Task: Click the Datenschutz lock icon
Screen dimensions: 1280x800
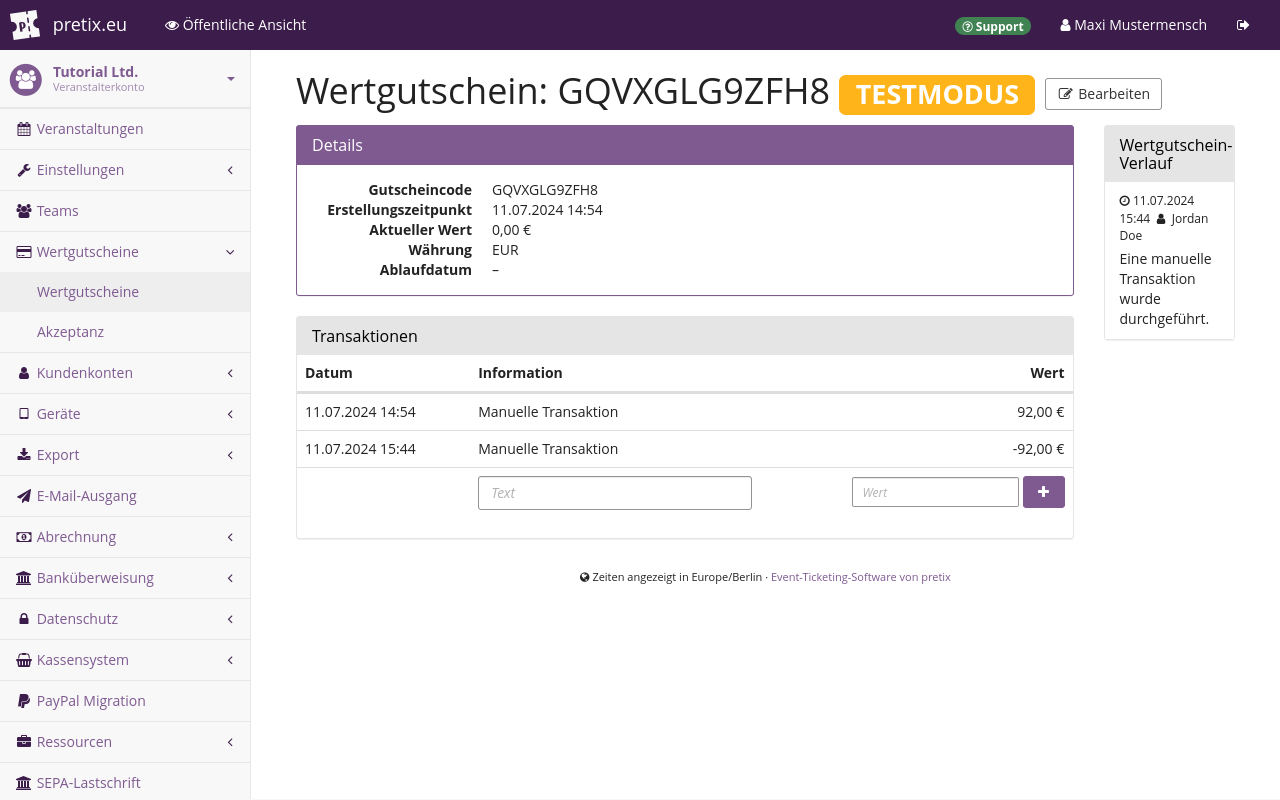Action: tap(24, 619)
